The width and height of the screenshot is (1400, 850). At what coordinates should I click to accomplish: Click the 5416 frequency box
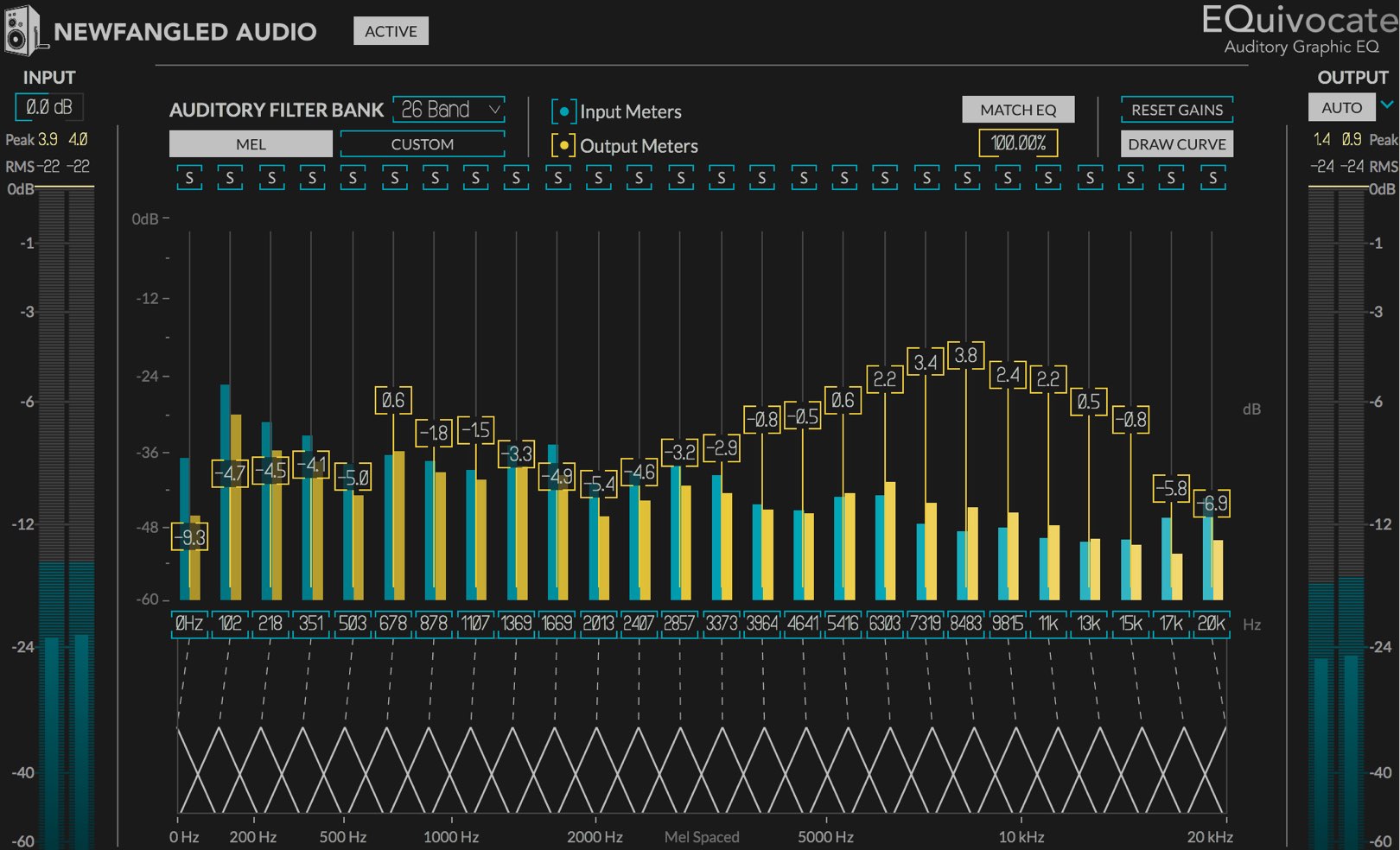tap(843, 624)
